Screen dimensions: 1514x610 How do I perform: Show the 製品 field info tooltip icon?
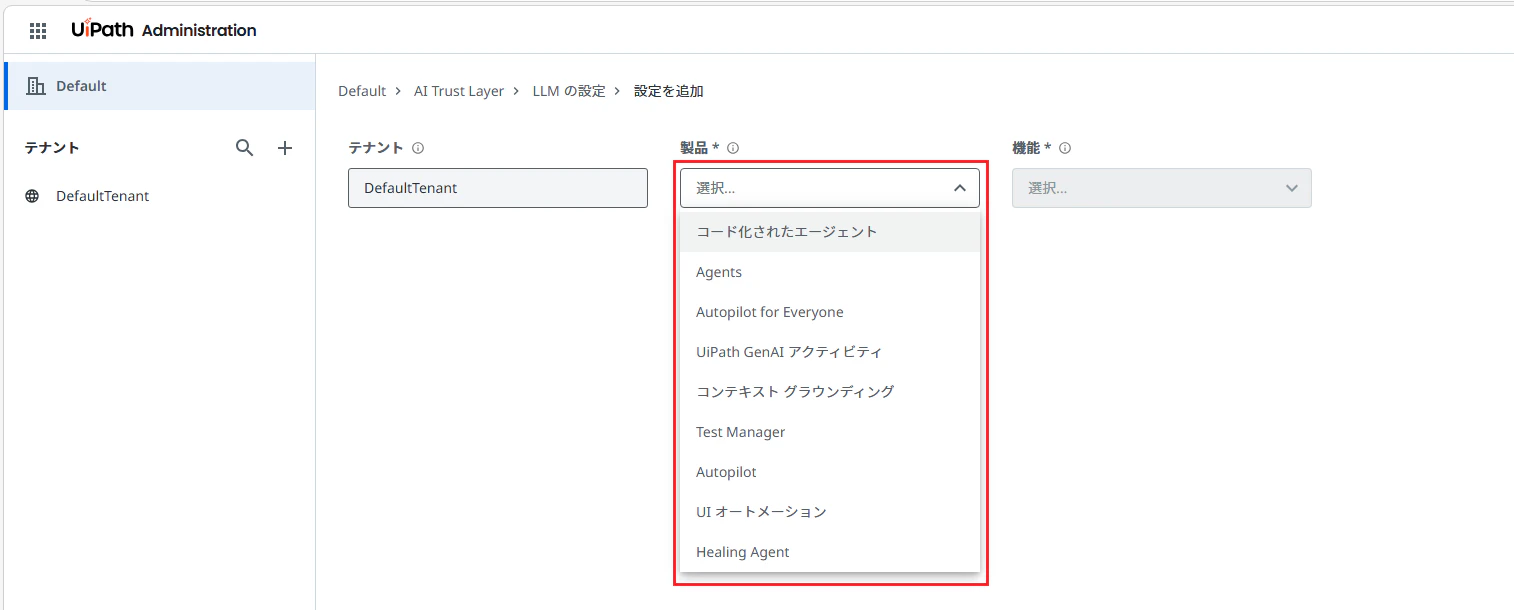pos(733,148)
